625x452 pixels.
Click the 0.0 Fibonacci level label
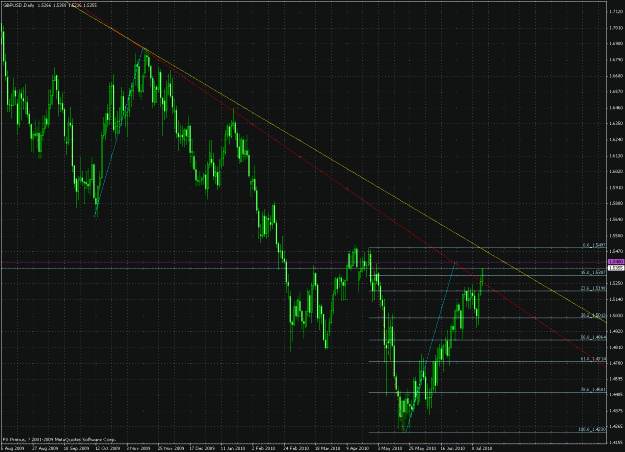[x=594, y=246]
